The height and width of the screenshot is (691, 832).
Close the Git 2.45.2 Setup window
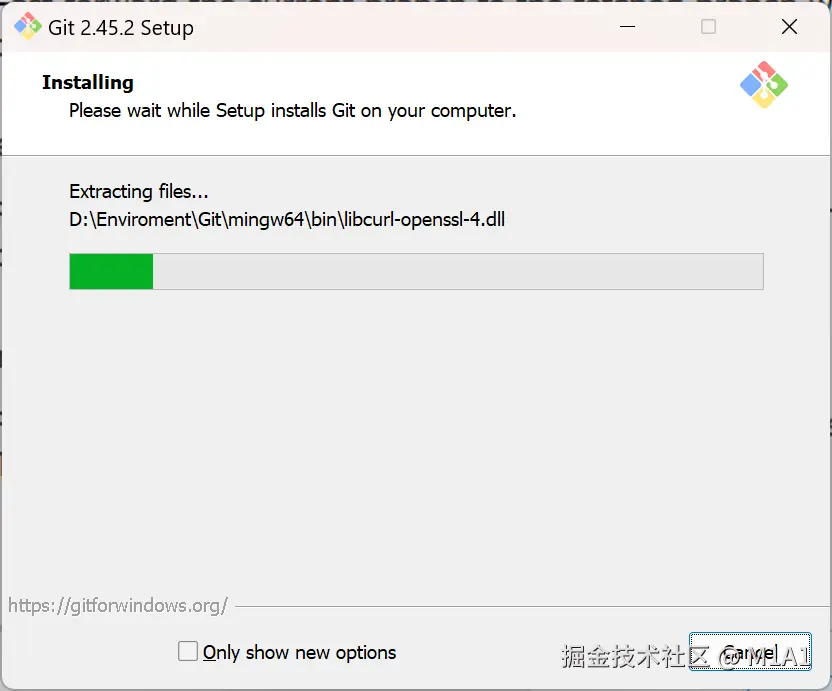[790, 27]
